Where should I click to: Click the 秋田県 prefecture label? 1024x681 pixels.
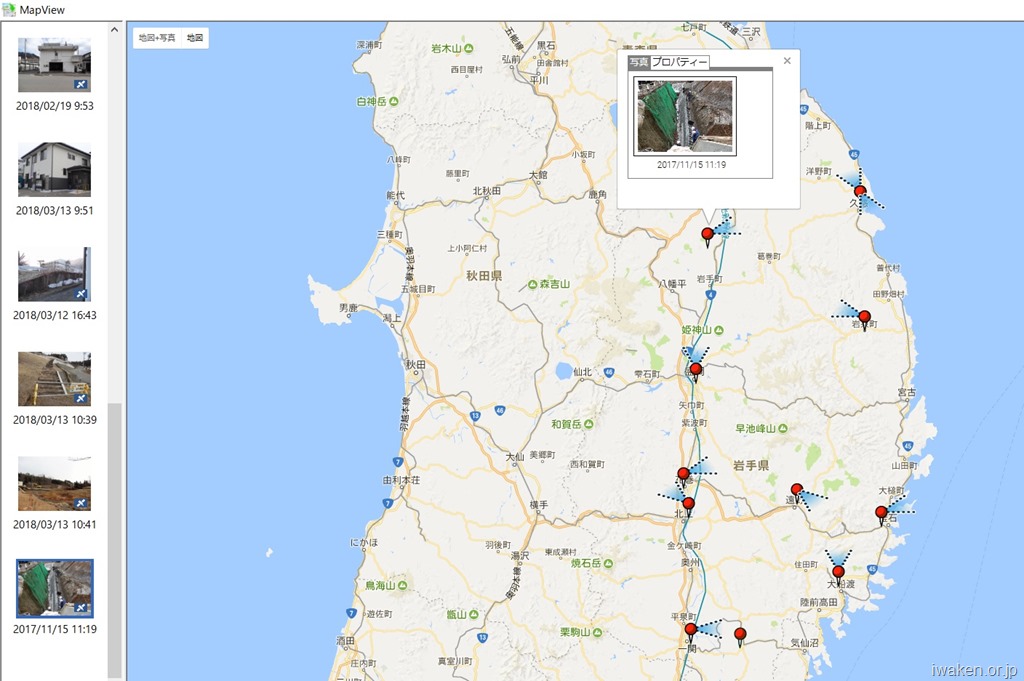click(x=484, y=276)
